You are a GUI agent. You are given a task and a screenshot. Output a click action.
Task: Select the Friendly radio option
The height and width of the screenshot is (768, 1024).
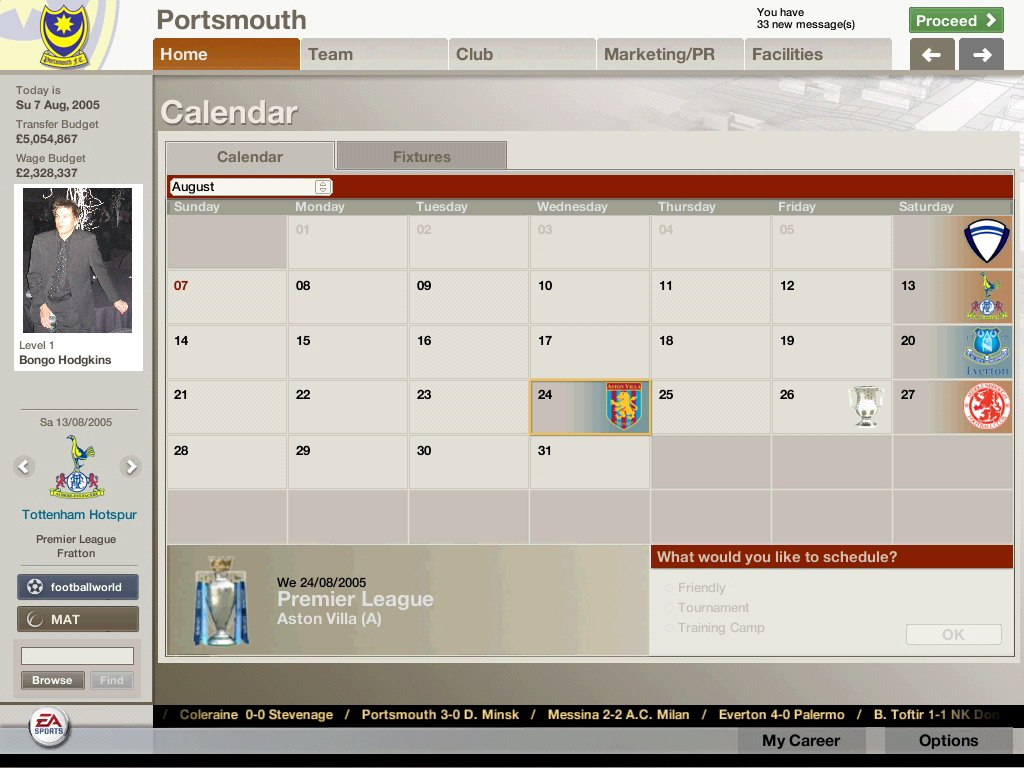point(670,588)
